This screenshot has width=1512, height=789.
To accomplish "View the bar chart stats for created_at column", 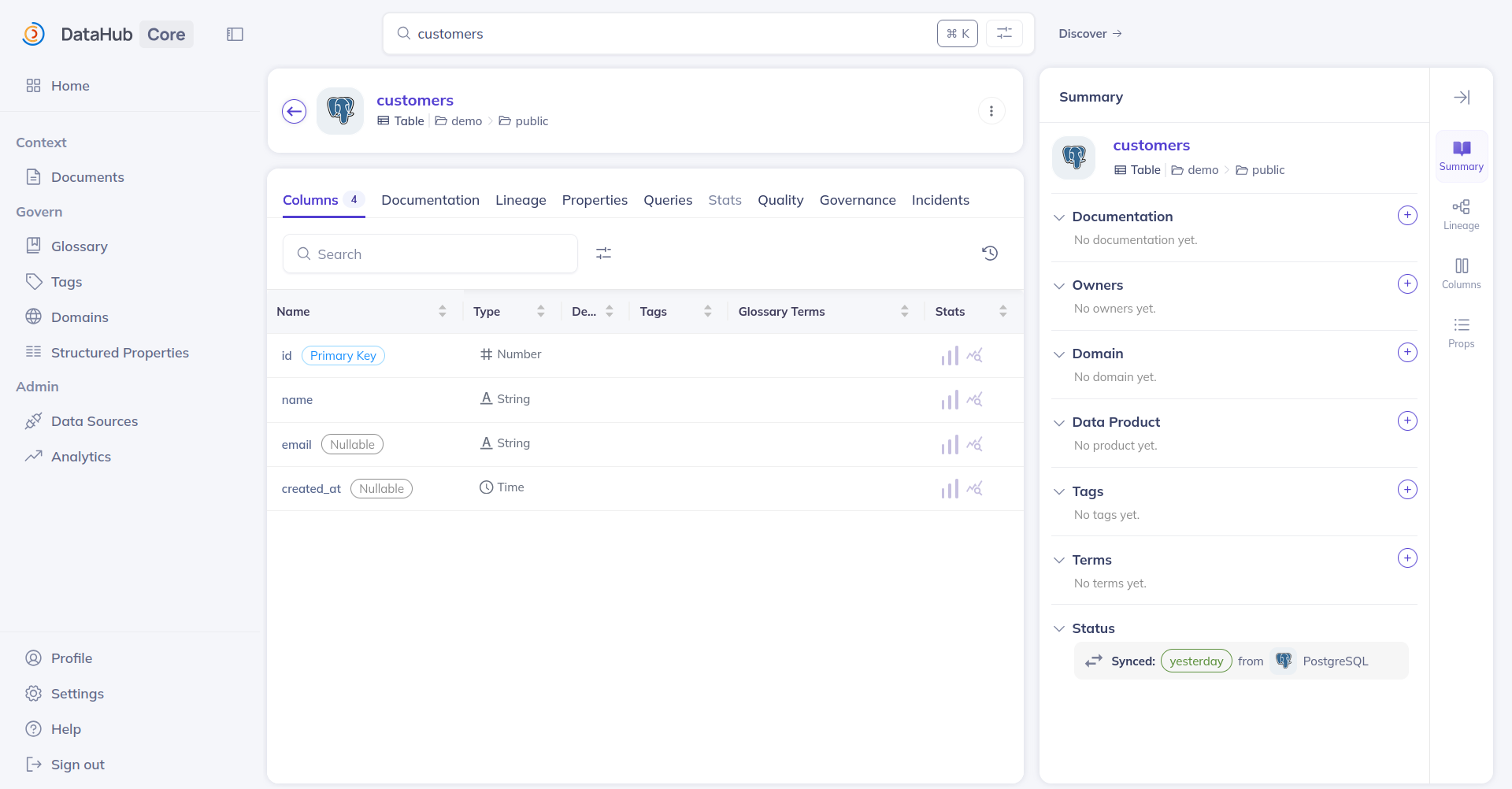I will coord(950,489).
